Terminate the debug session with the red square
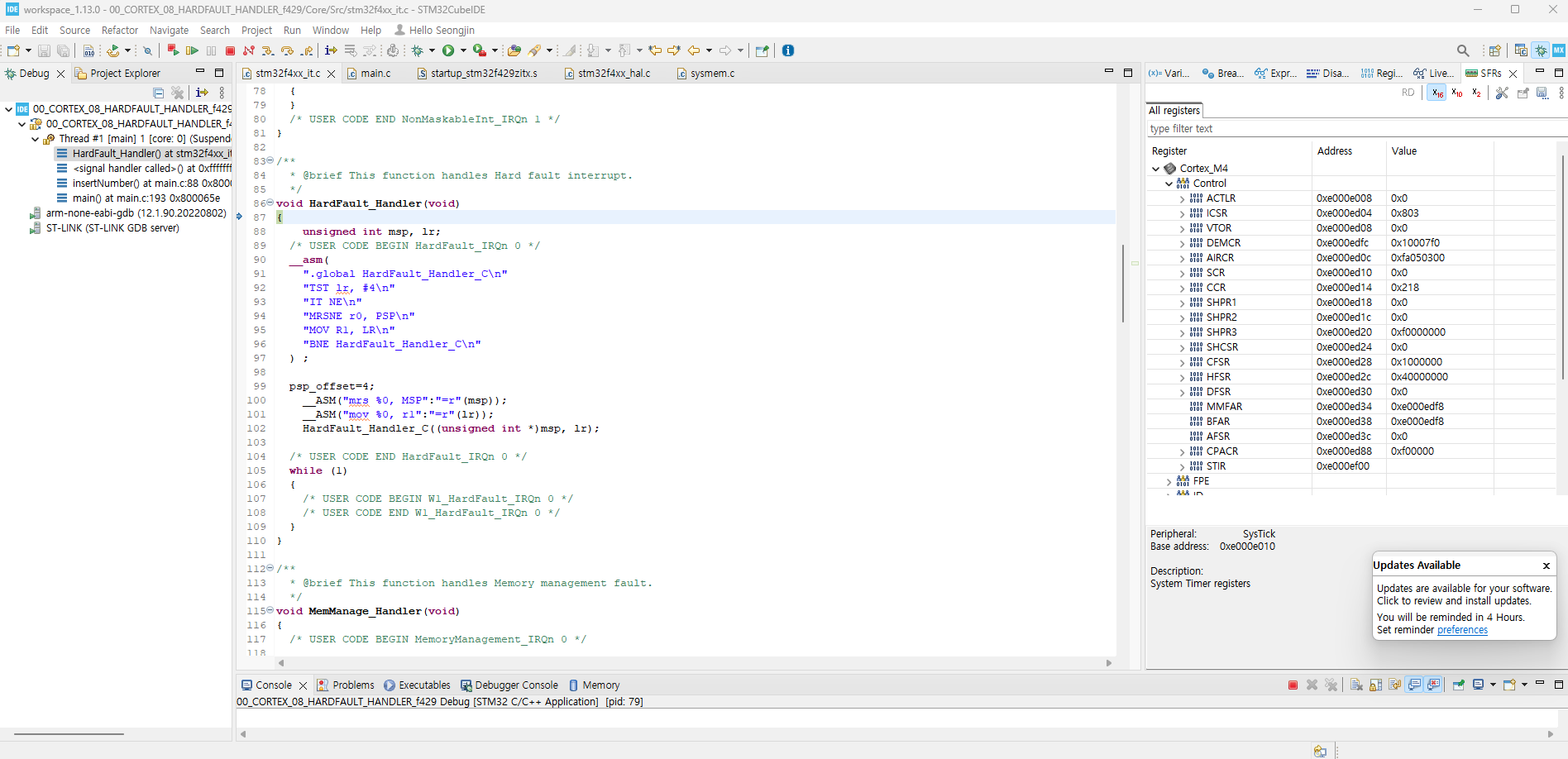 click(230, 50)
